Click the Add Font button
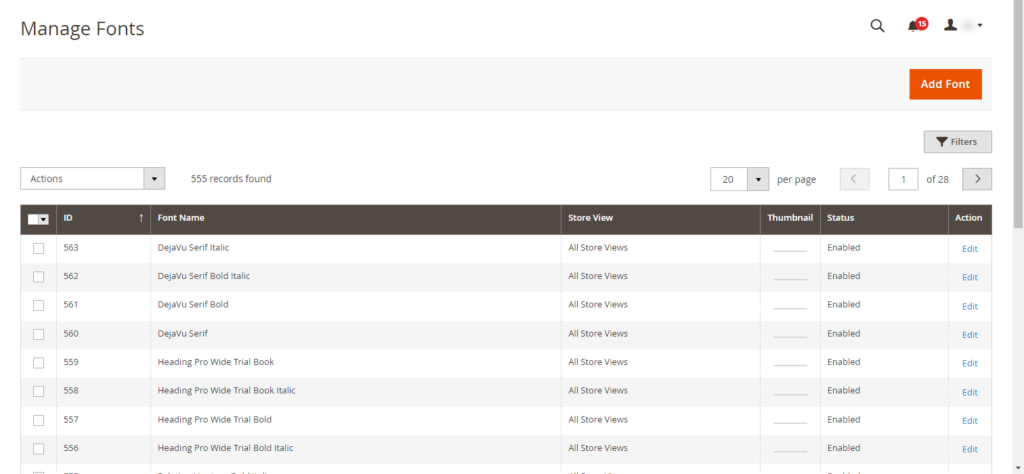This screenshot has width=1024, height=474. point(945,84)
